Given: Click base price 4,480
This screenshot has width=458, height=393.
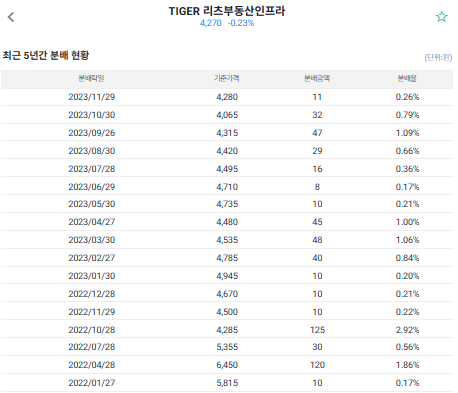Looking at the screenshot, I should point(227,222).
